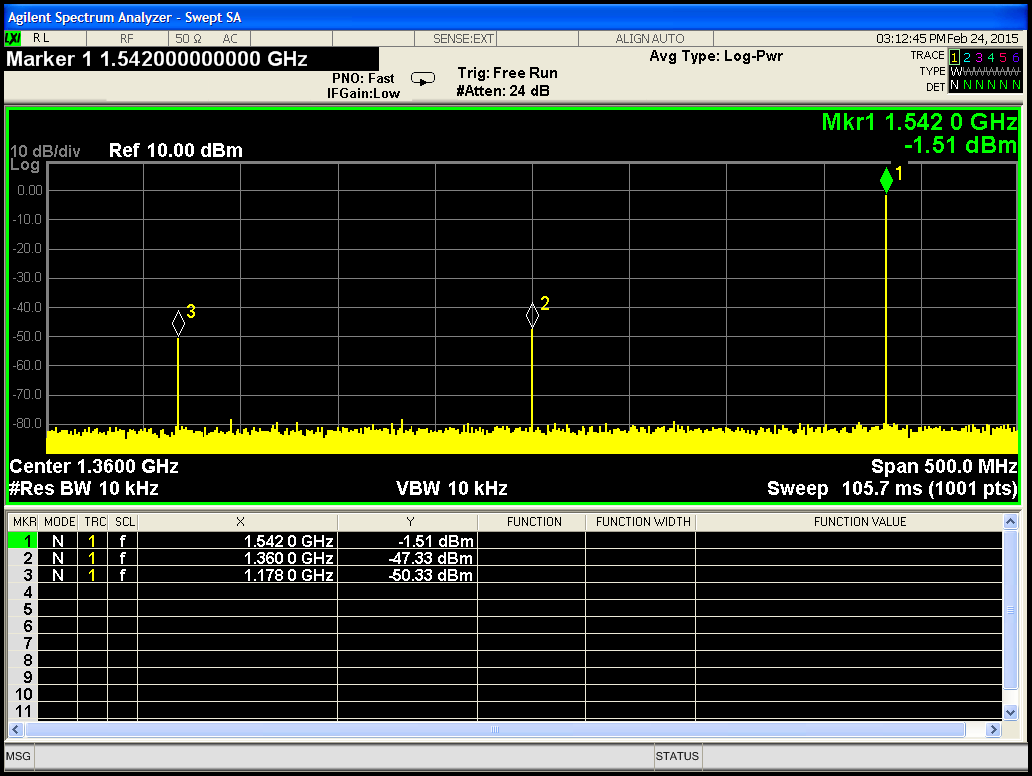Image resolution: width=1032 pixels, height=776 pixels.
Task: Click the LXI indicator icon
Action: [13, 38]
